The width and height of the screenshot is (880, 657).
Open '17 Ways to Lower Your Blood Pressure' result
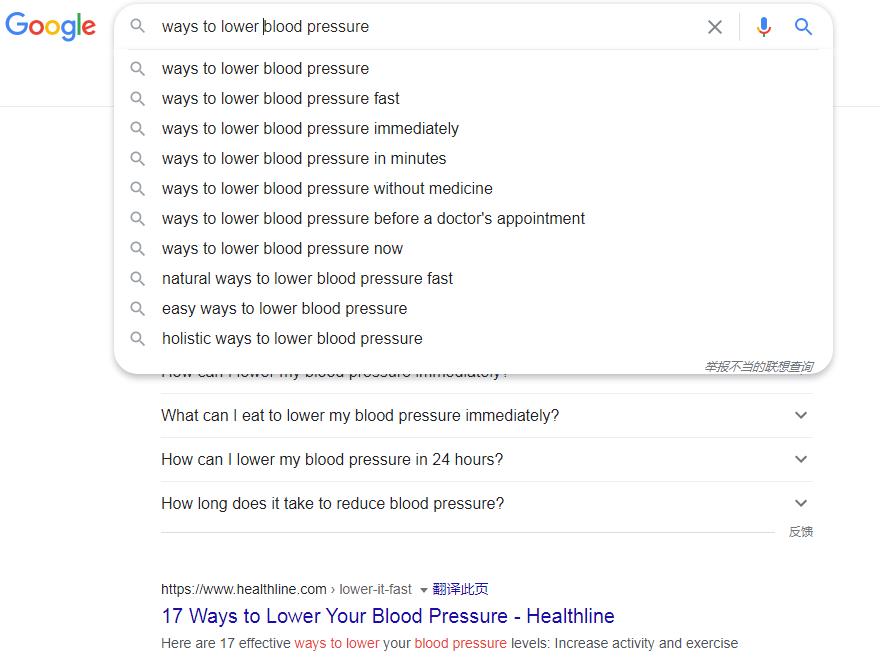click(388, 616)
